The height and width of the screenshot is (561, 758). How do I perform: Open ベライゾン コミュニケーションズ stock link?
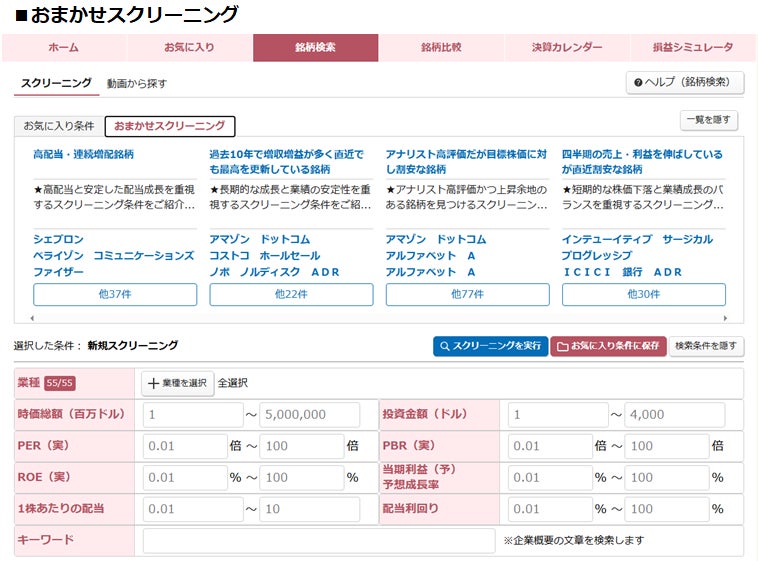point(114,256)
